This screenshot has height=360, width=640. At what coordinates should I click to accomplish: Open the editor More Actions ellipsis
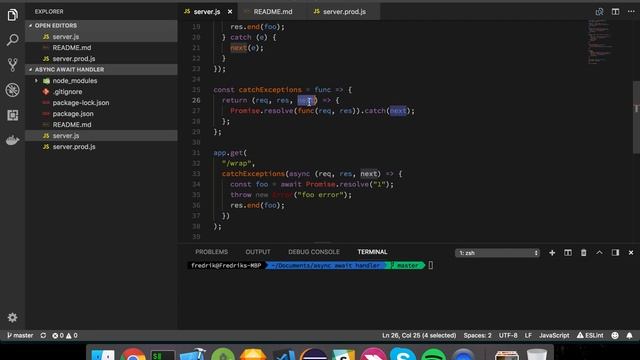(x=631, y=12)
